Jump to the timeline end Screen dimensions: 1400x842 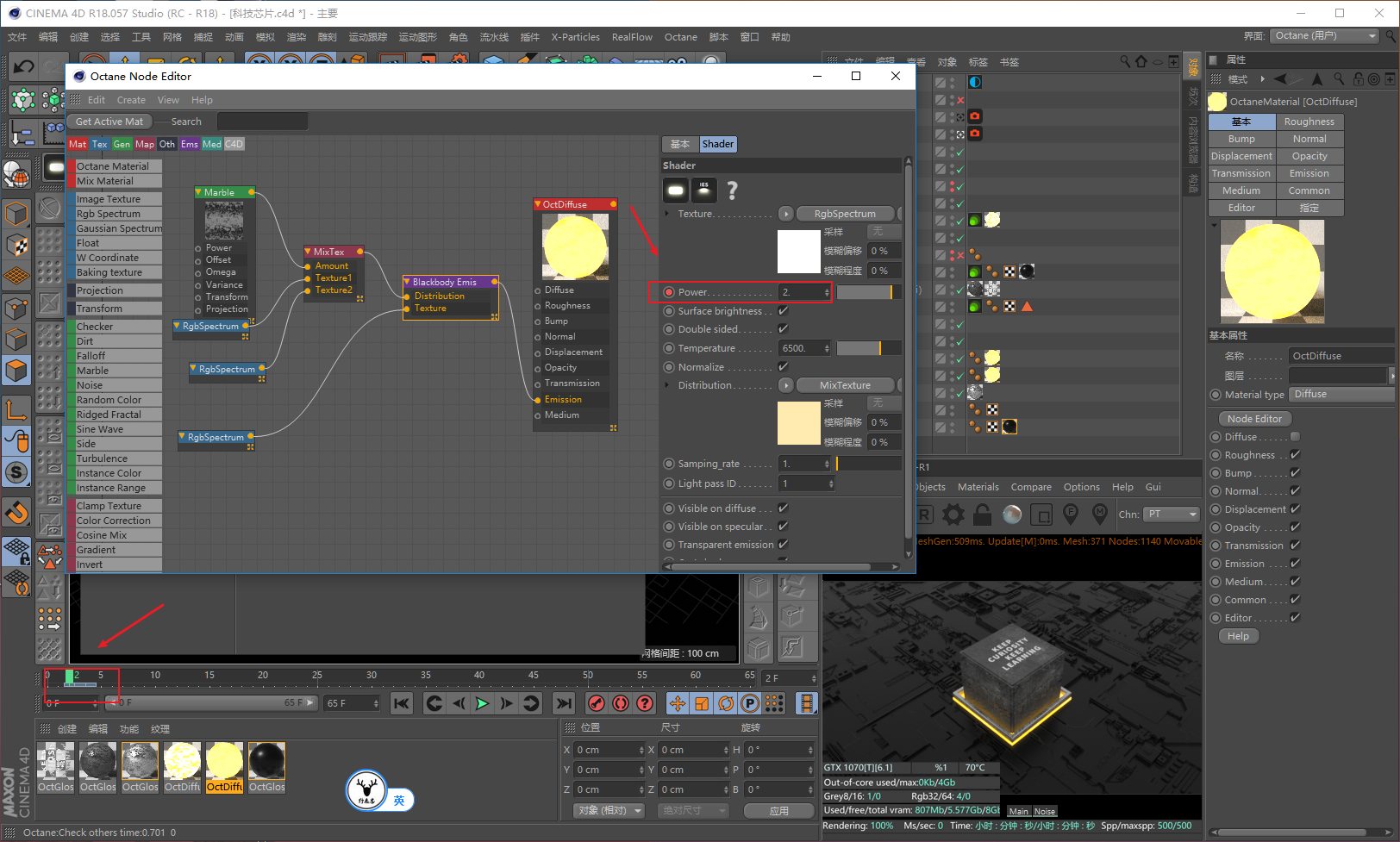pyautogui.click(x=564, y=703)
